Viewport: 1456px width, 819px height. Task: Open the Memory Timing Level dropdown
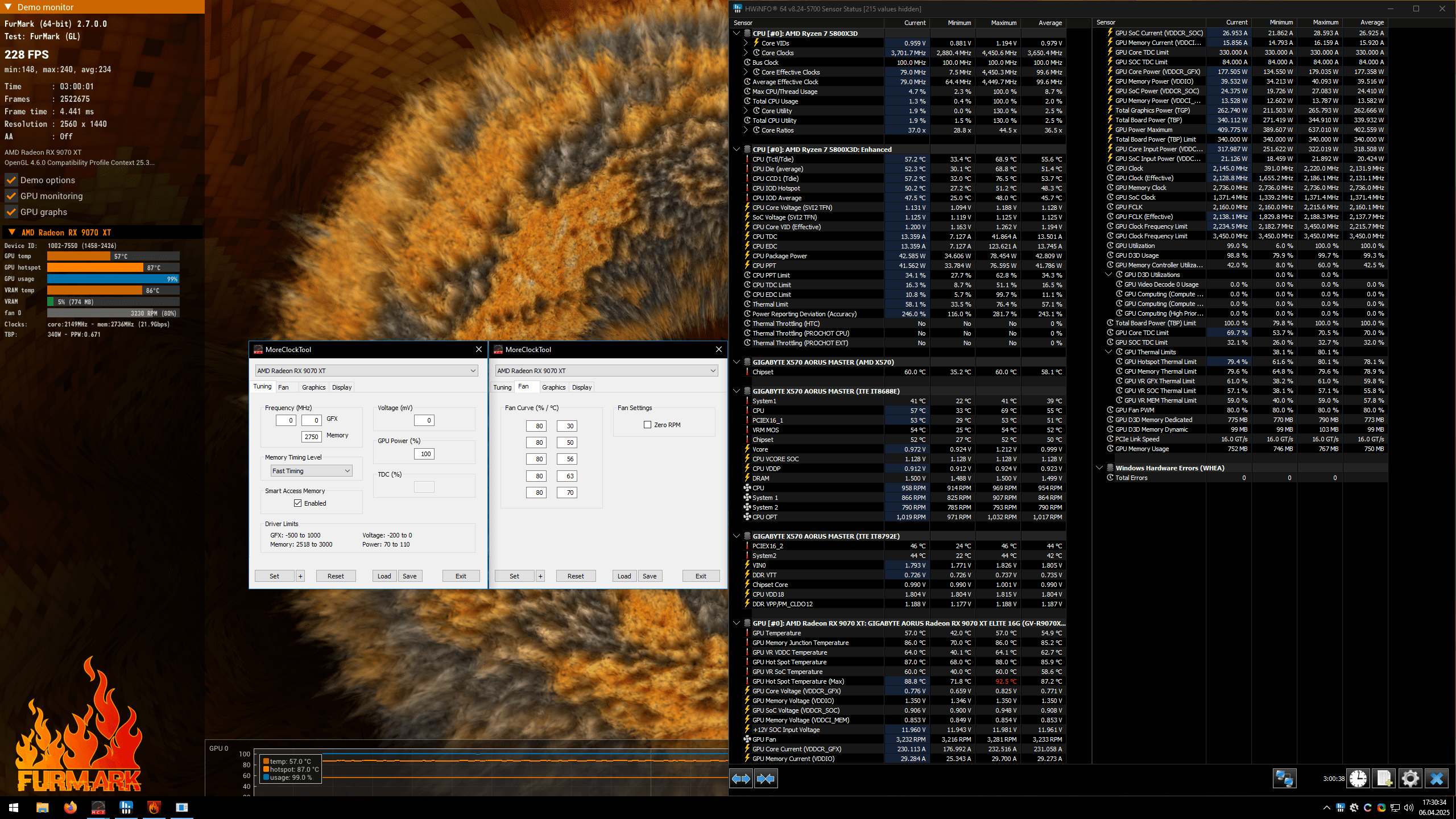coord(311,471)
